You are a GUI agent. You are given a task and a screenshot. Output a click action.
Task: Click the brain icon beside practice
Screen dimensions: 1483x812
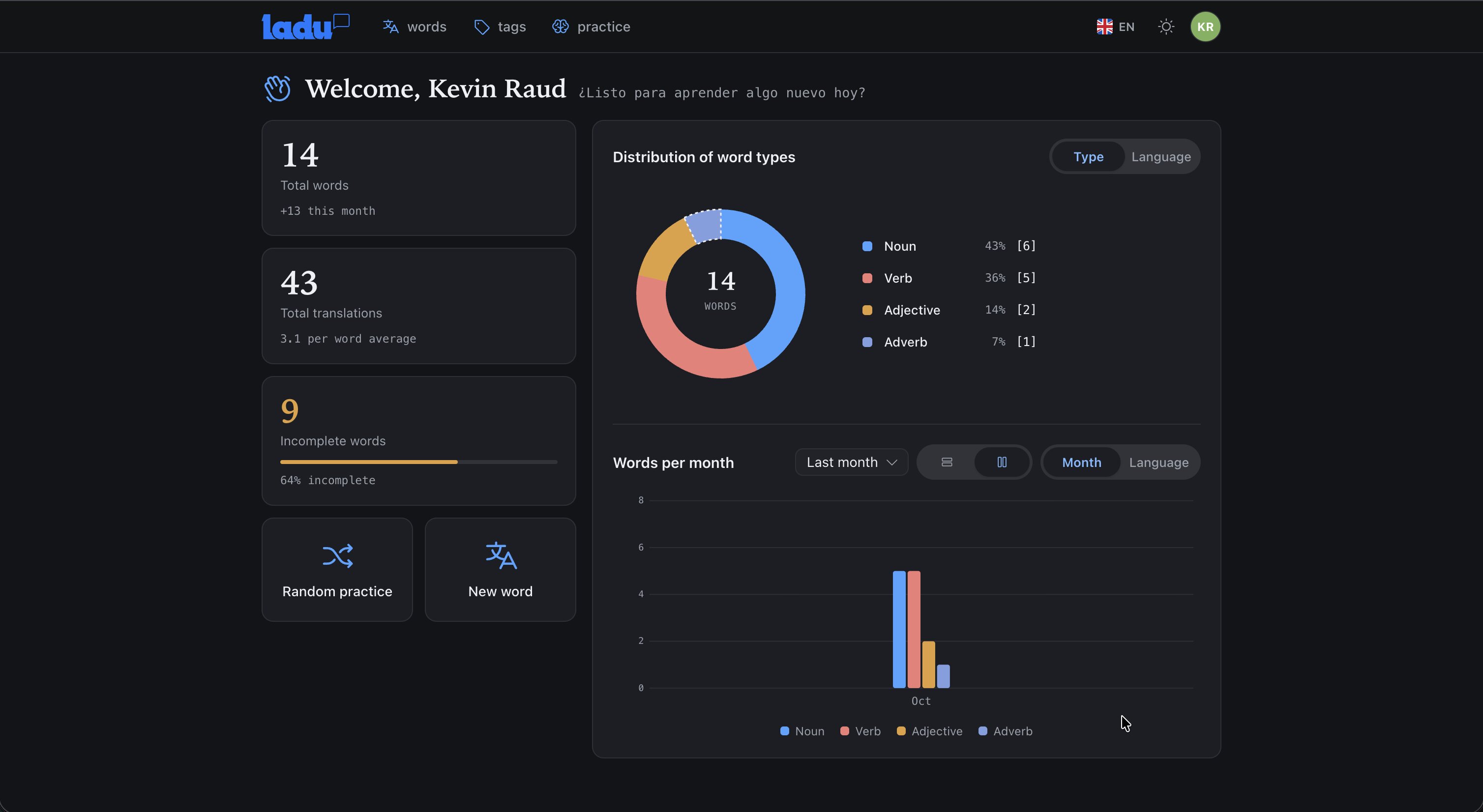[560, 27]
